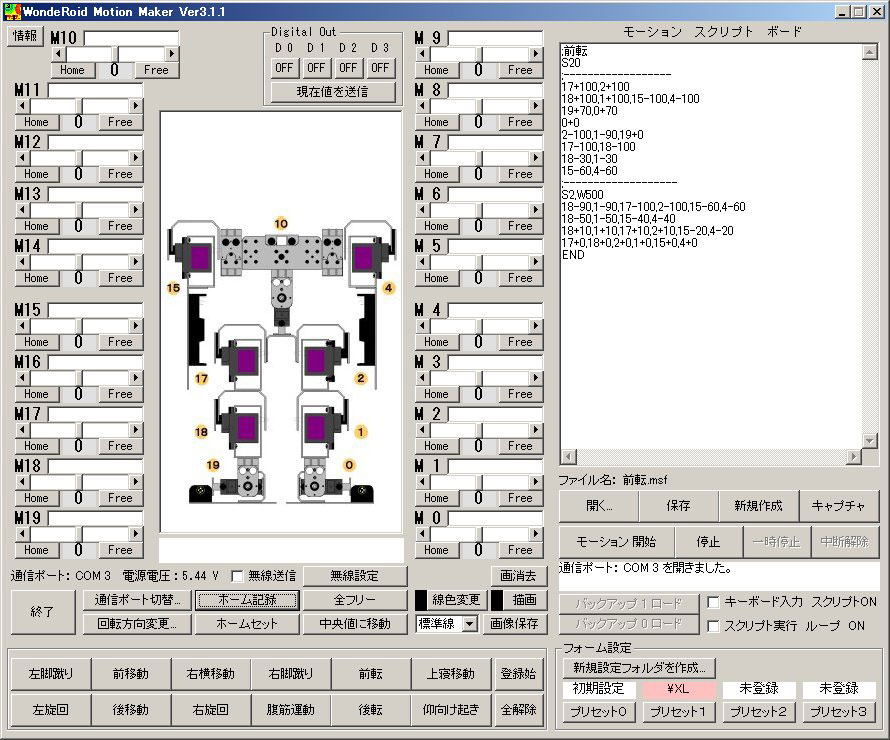Toggle Digital Out D0 from OFF
Image resolution: width=890 pixels, height=740 pixels.
(284, 68)
